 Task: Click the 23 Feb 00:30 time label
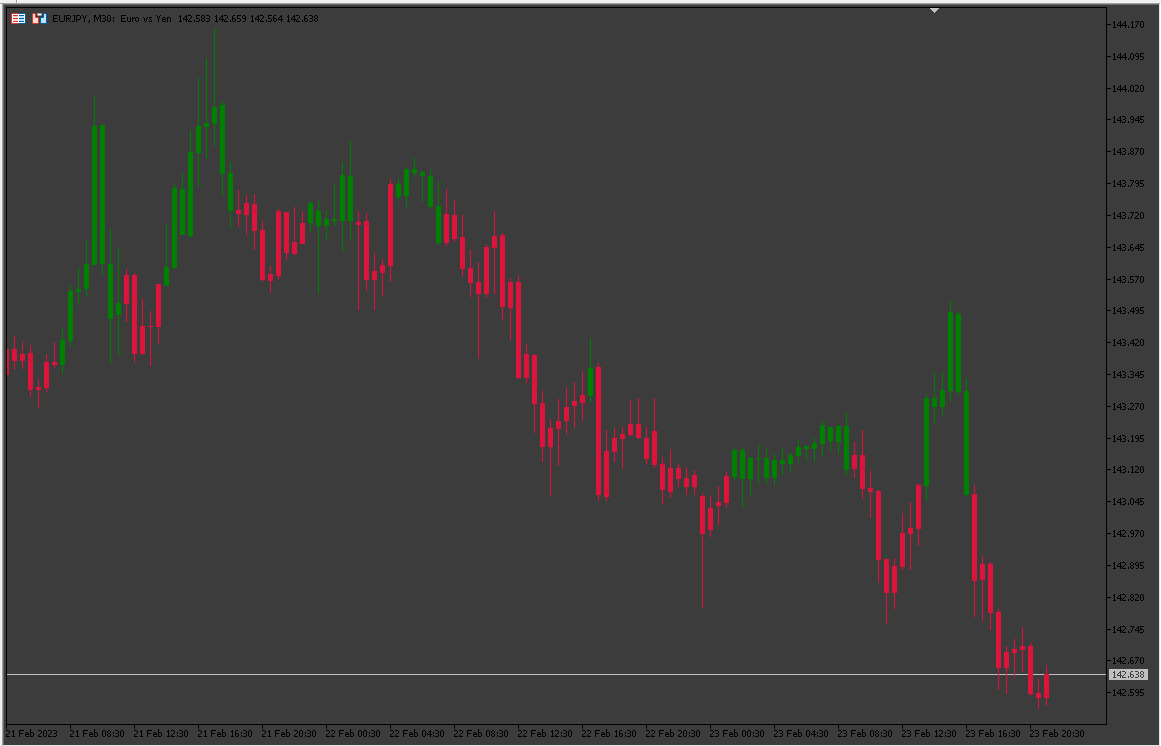737,734
